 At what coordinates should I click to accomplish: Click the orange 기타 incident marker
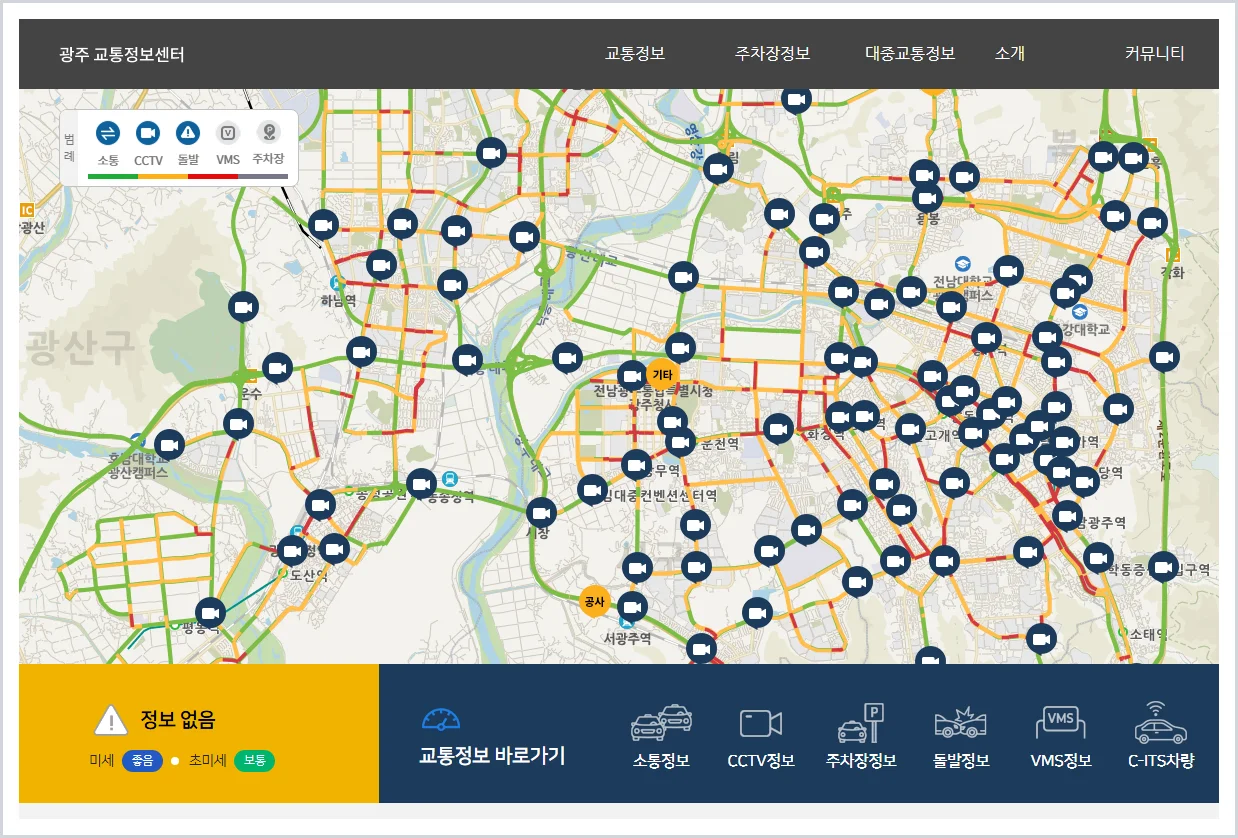(663, 375)
